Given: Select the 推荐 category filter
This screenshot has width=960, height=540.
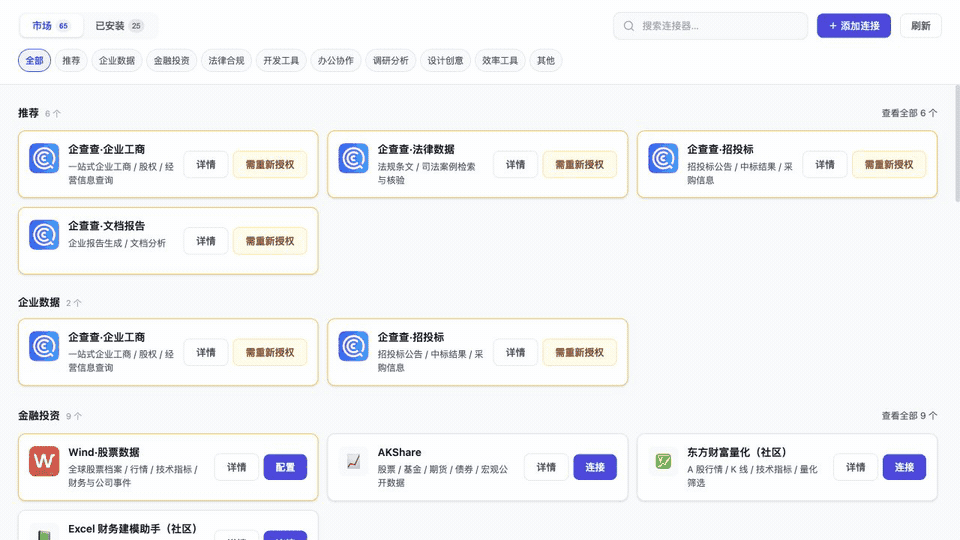Looking at the screenshot, I should (x=71, y=61).
